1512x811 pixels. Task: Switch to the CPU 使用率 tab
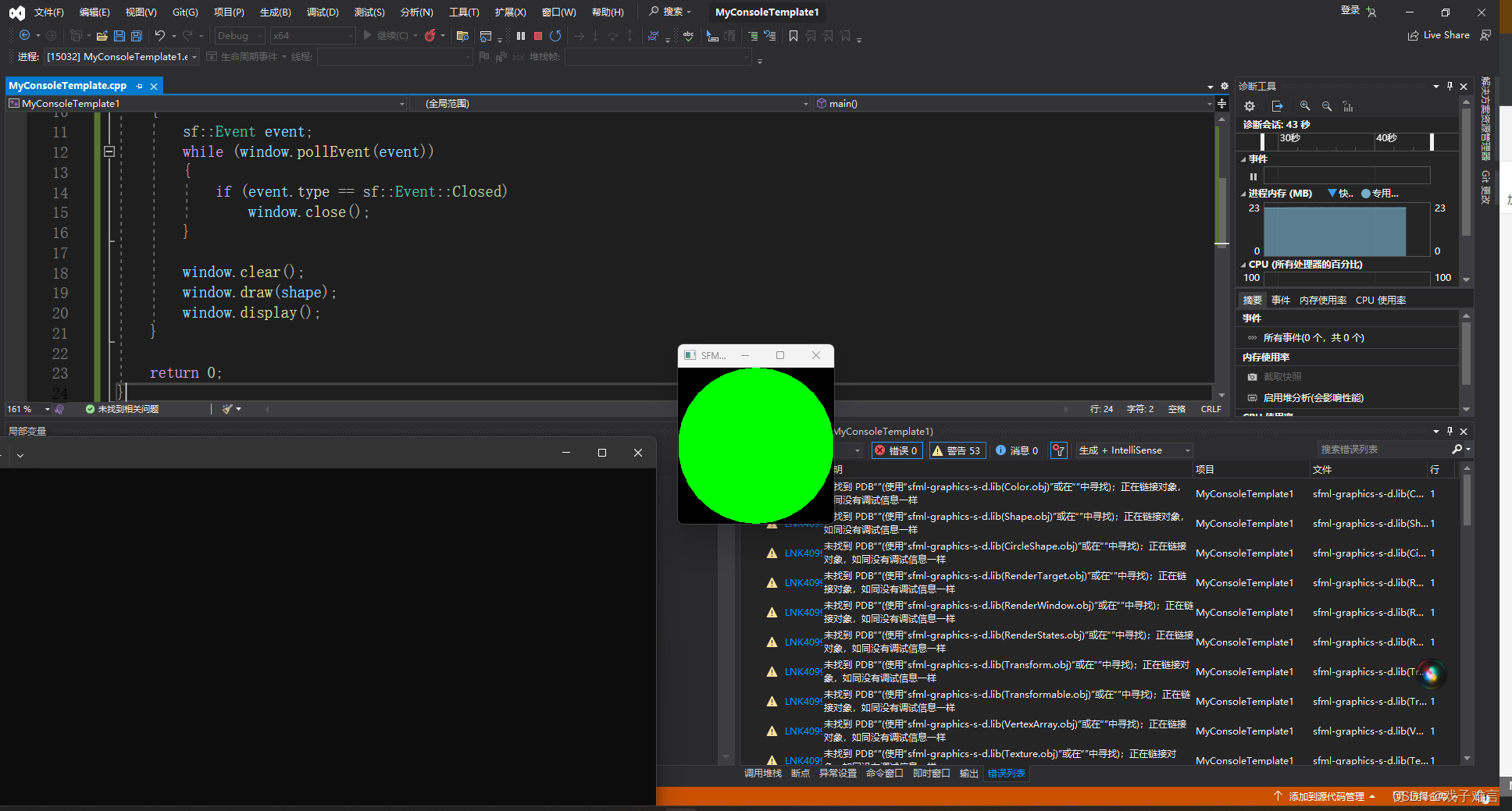1381,299
